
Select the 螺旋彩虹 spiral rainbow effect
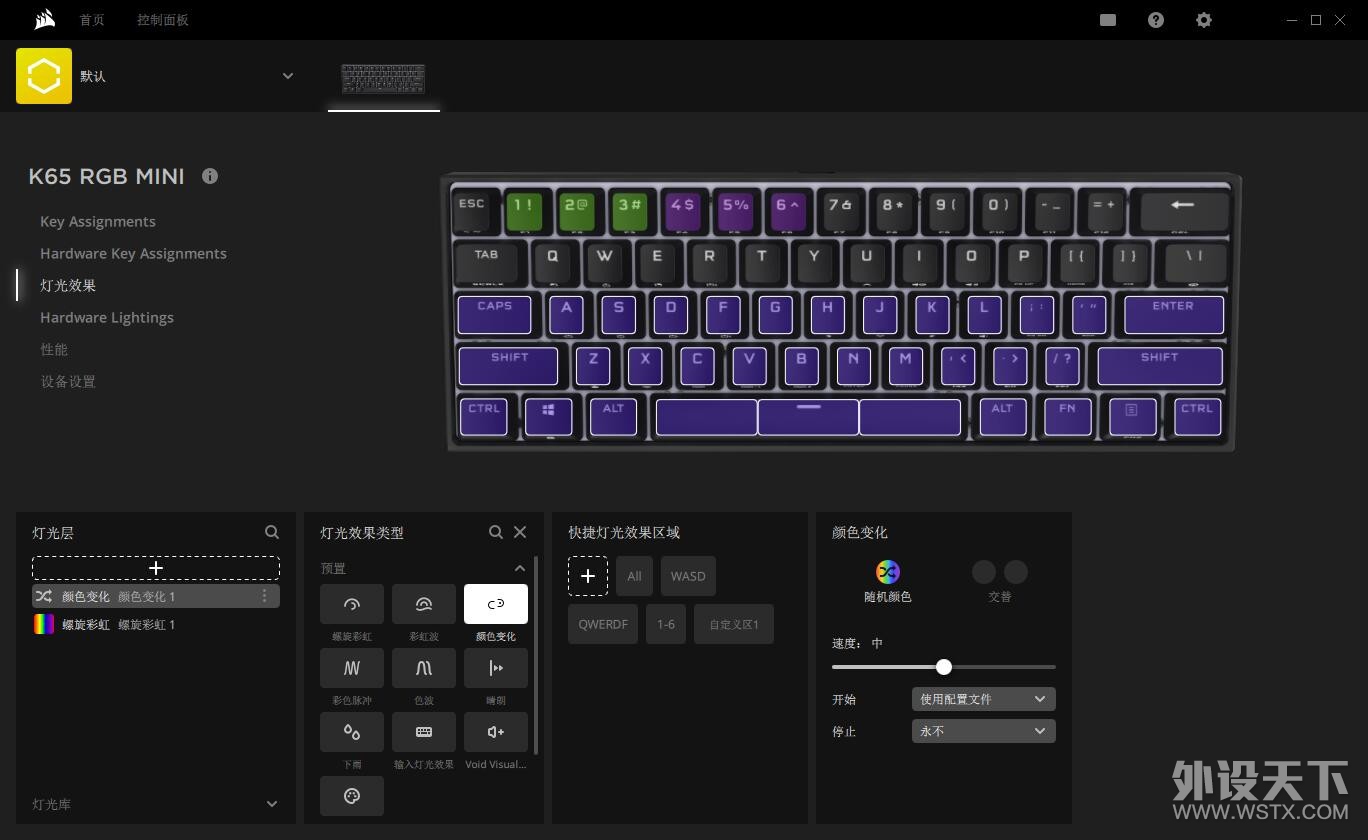352,604
